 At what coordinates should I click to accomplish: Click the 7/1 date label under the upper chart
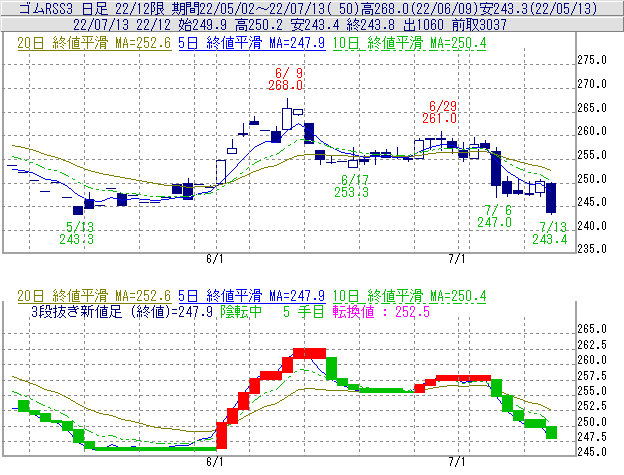point(457,259)
